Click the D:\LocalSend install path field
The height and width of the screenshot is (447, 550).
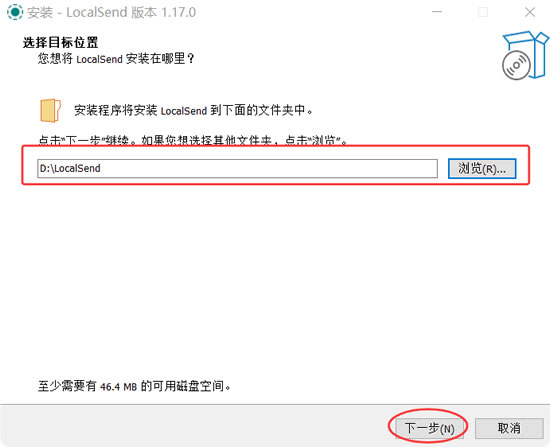coord(237,168)
